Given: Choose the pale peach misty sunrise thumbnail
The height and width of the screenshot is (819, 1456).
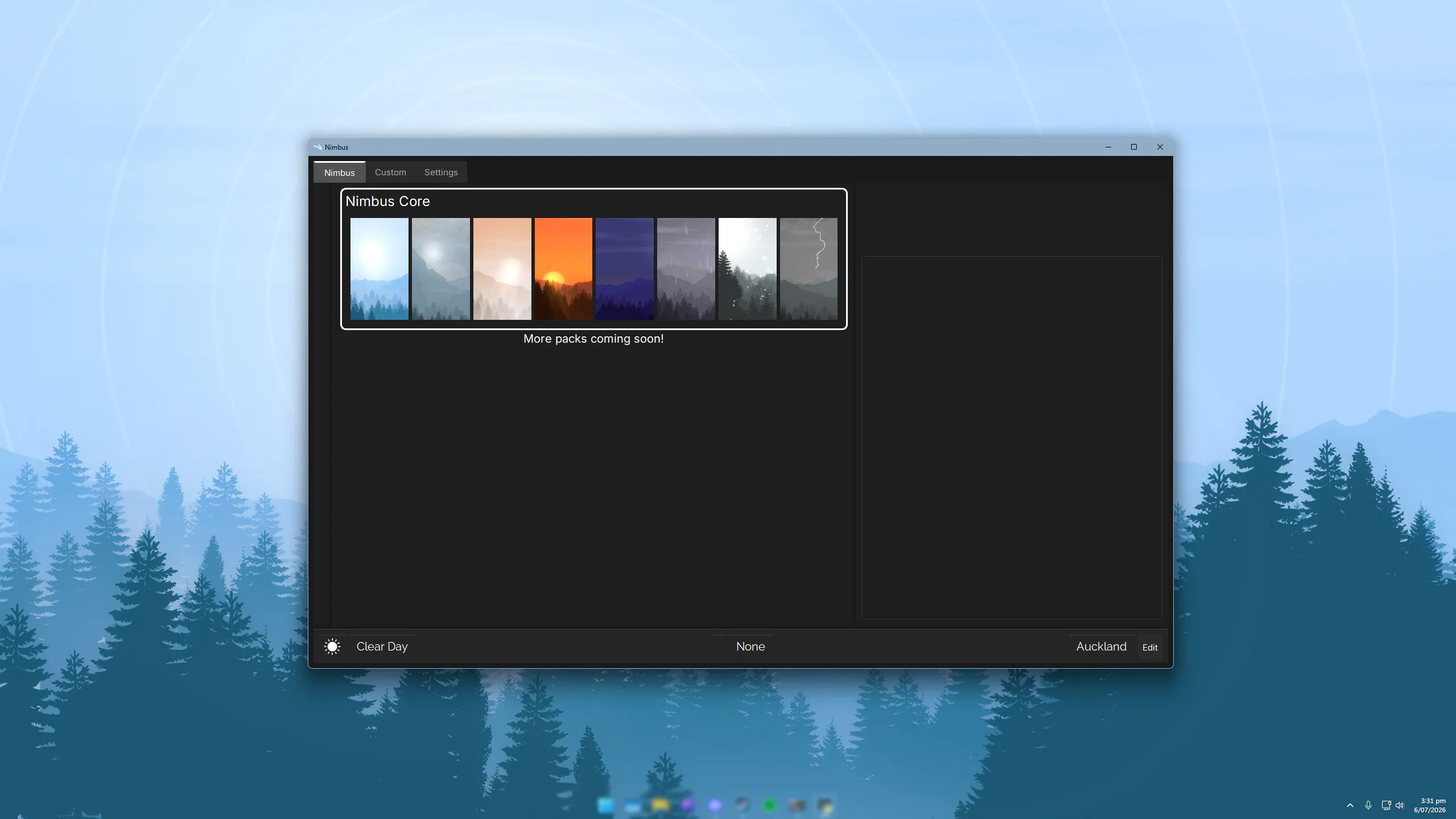Looking at the screenshot, I should (502, 269).
